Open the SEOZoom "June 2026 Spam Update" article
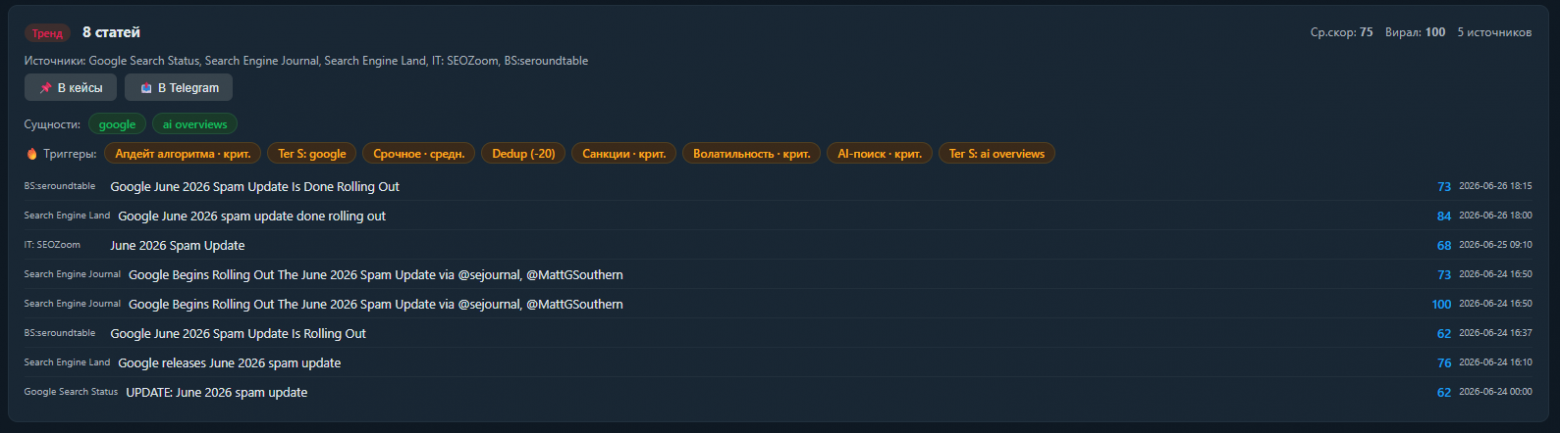This screenshot has height=433, width=1560. click(x=177, y=245)
